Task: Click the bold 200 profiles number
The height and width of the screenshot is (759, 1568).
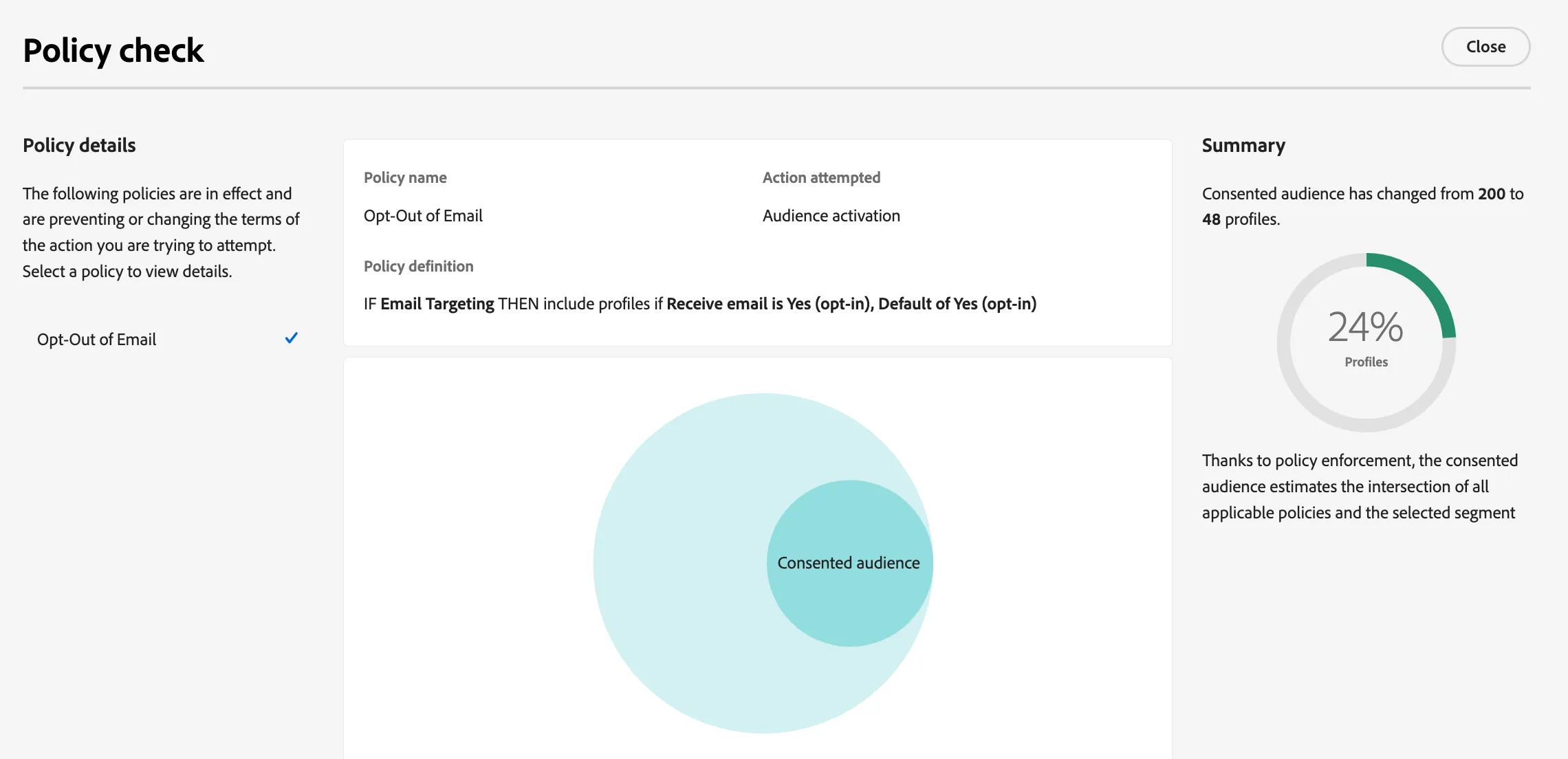Action: tap(1492, 194)
